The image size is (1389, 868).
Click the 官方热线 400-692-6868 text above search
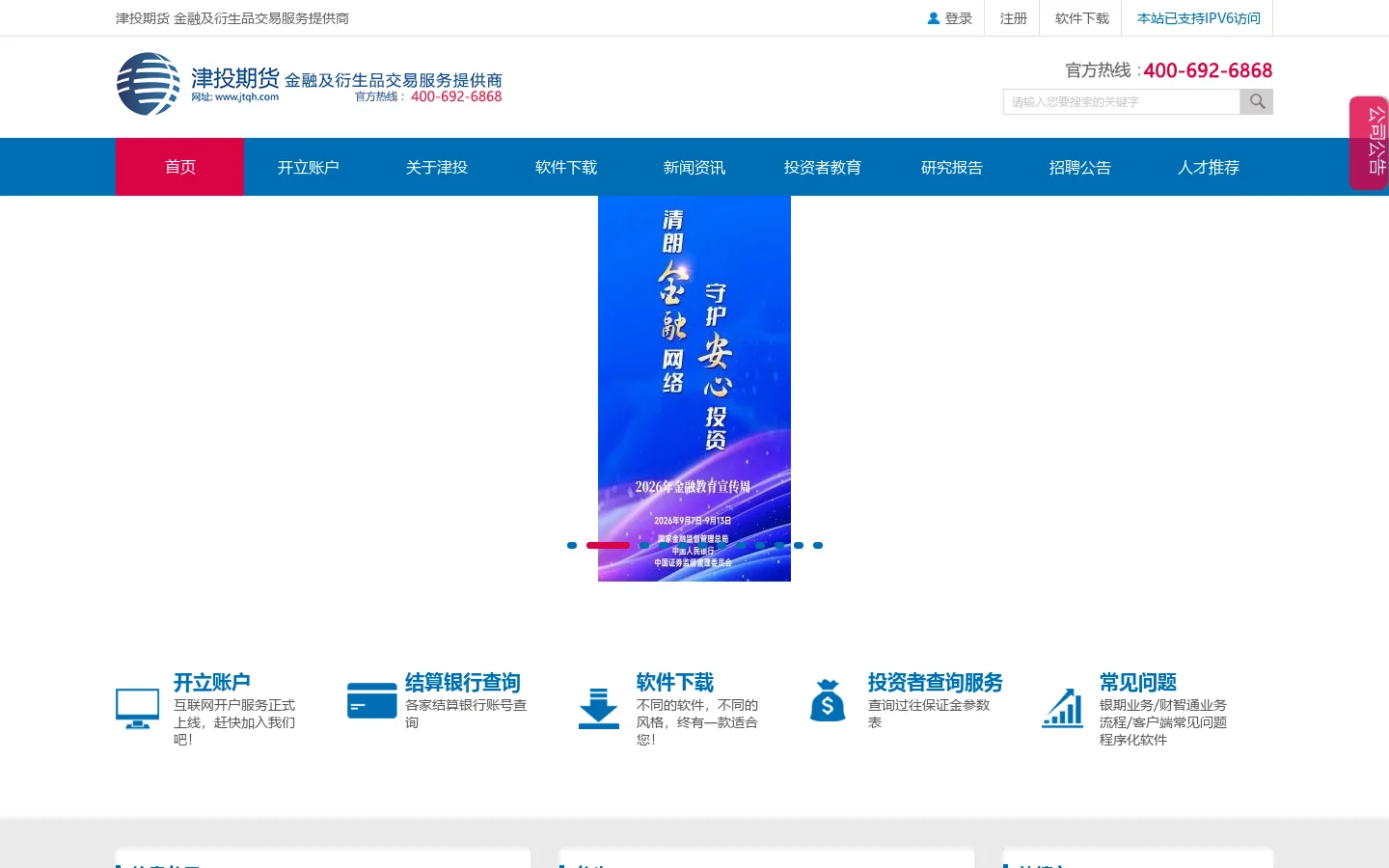(x=1169, y=70)
